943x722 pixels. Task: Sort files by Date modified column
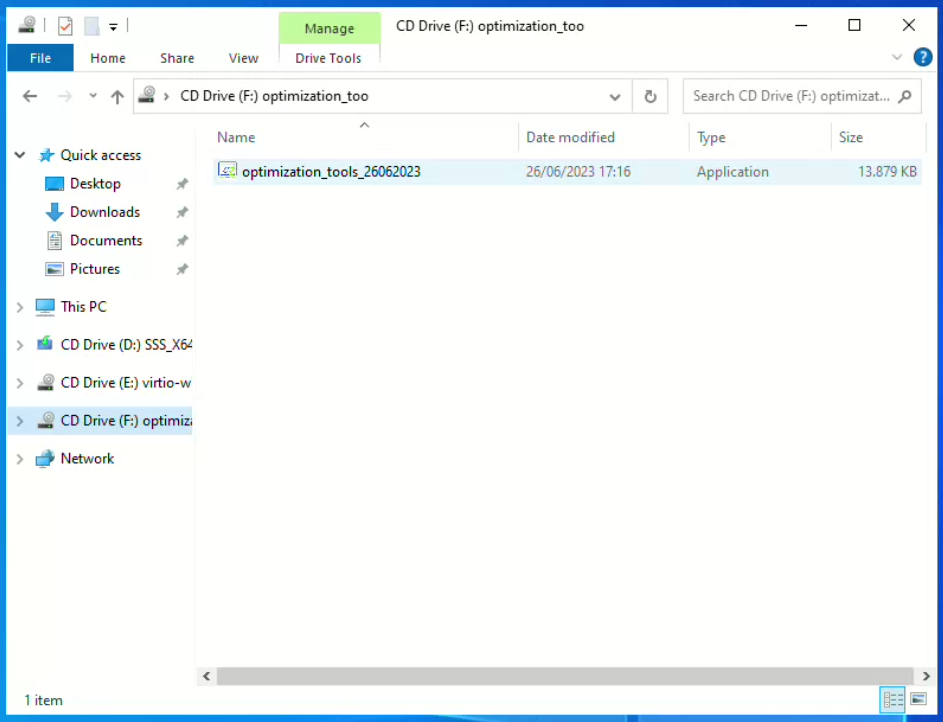570,137
